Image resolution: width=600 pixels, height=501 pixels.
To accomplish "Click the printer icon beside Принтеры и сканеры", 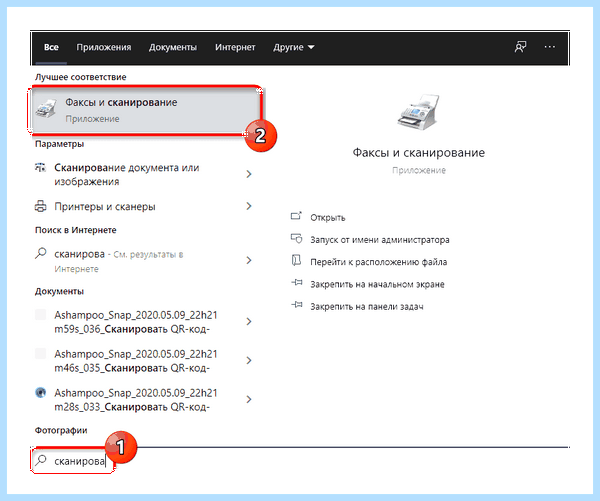I will coord(41,206).
